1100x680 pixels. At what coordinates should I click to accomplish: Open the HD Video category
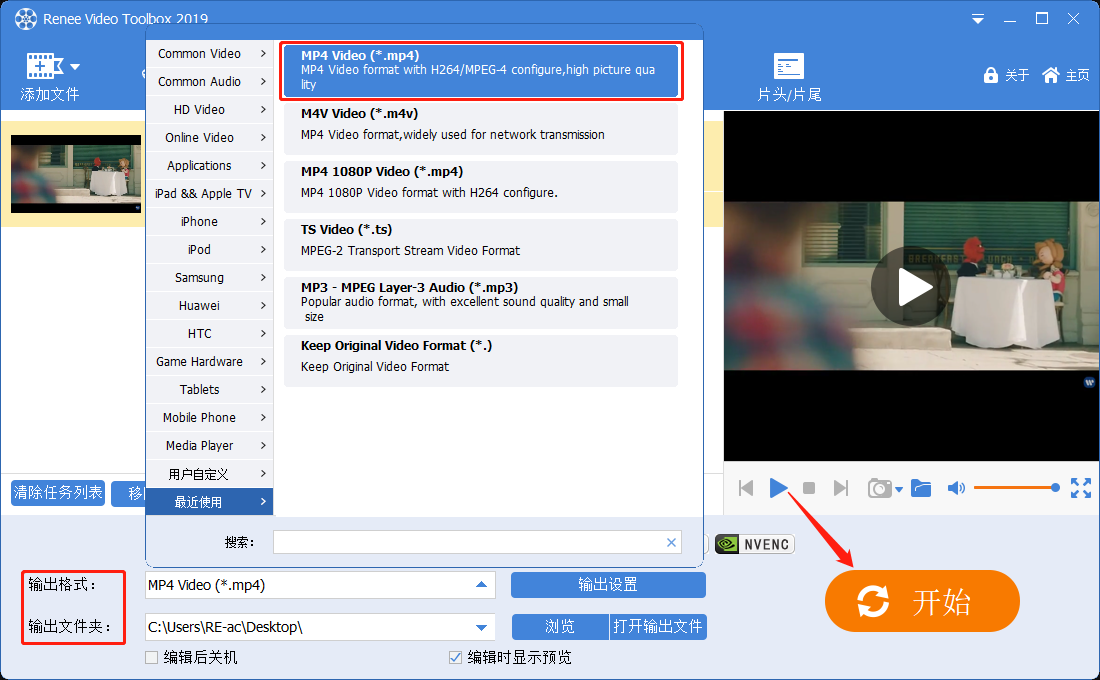coord(210,109)
